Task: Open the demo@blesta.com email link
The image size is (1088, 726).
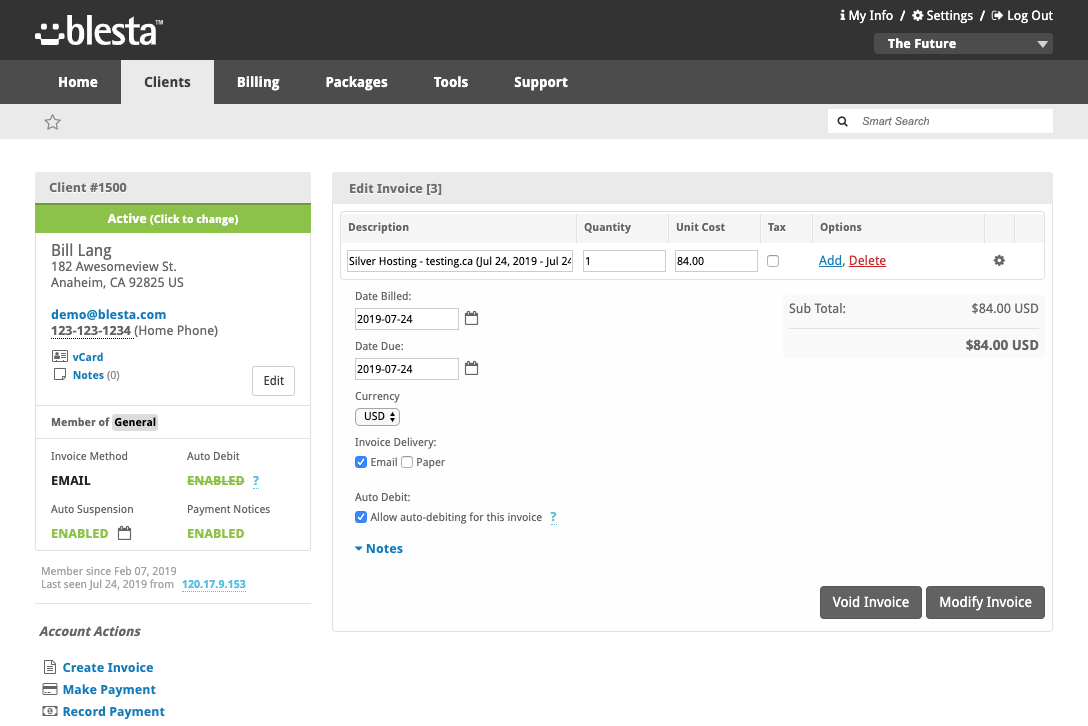Action: point(108,314)
